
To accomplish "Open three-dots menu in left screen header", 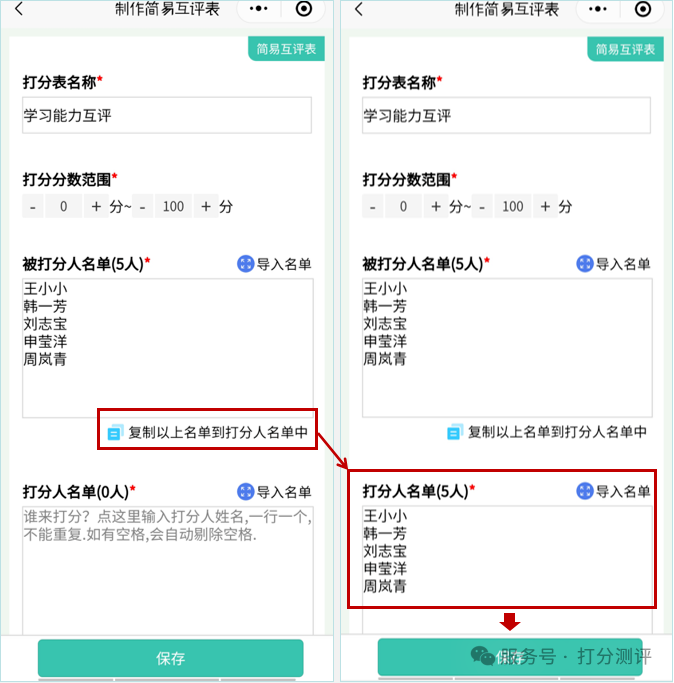I will click(x=259, y=9).
